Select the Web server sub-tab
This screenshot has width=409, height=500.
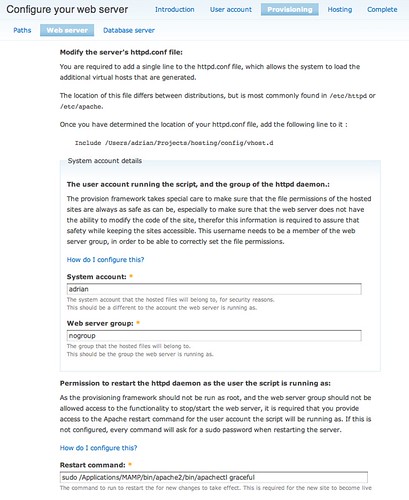click(67, 30)
